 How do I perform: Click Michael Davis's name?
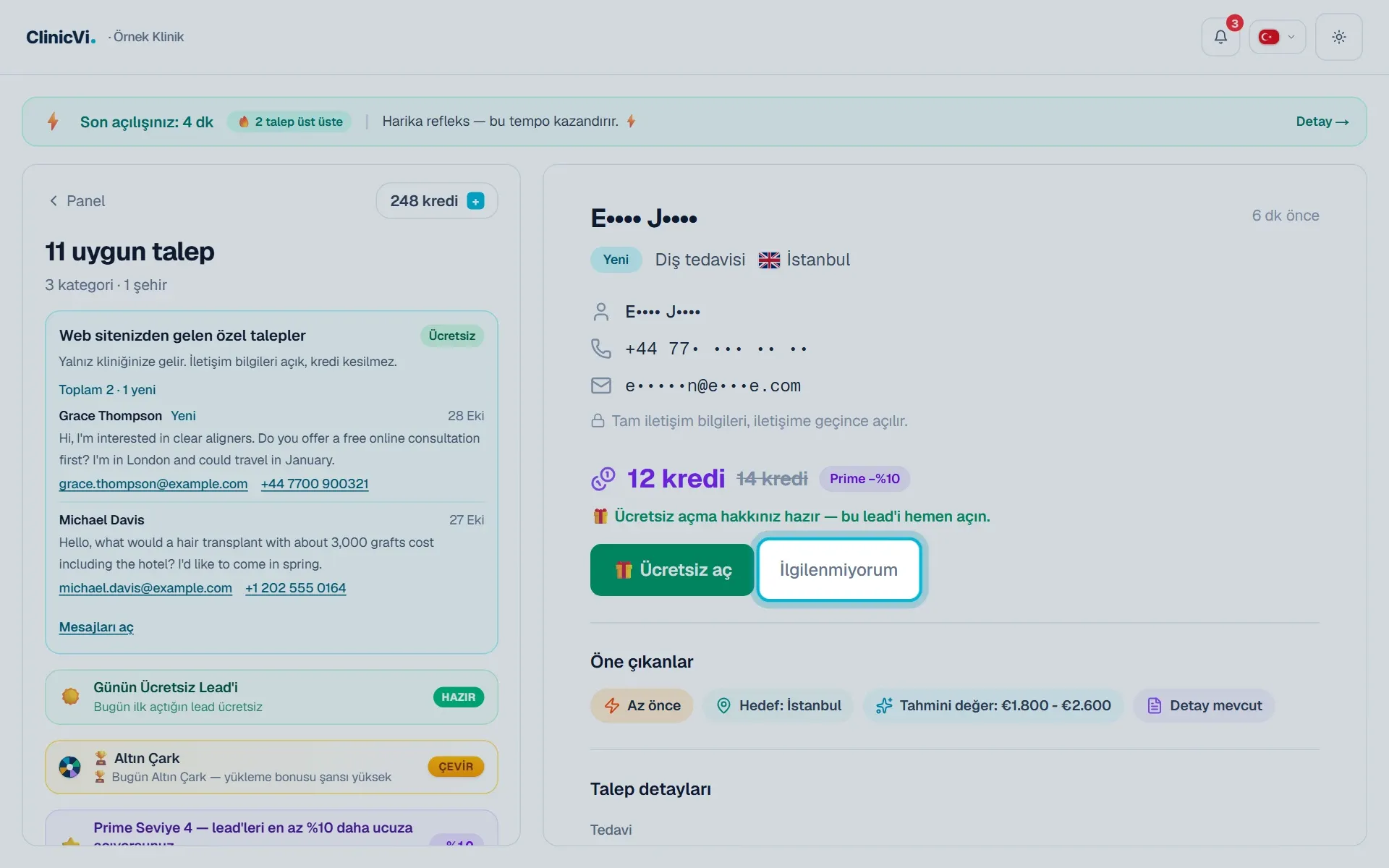[101, 520]
